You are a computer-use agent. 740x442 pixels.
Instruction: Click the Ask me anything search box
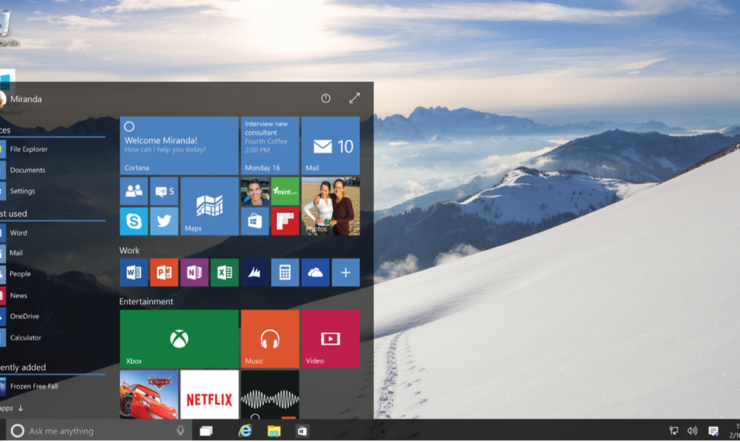(101, 431)
